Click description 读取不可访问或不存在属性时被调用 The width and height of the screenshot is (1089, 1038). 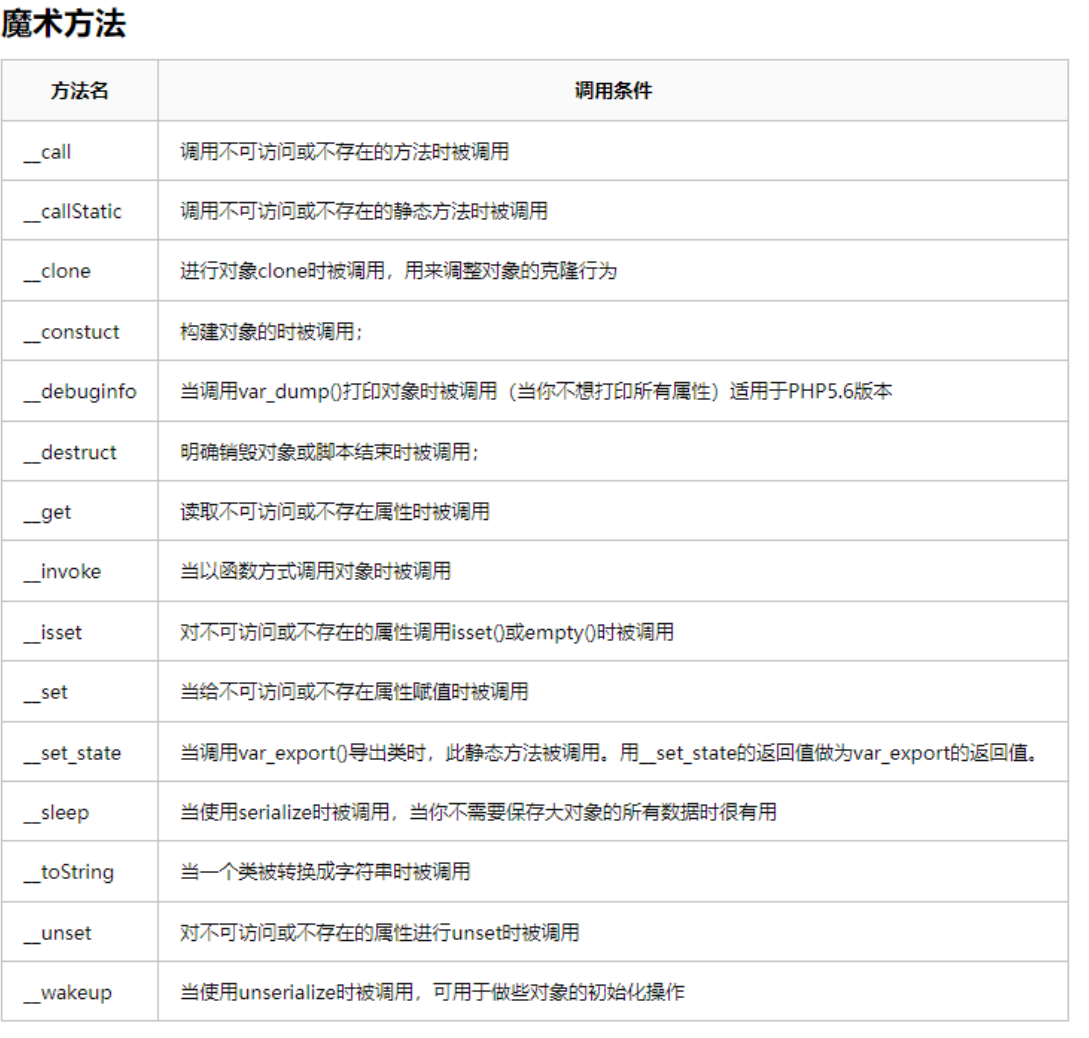pos(335,512)
